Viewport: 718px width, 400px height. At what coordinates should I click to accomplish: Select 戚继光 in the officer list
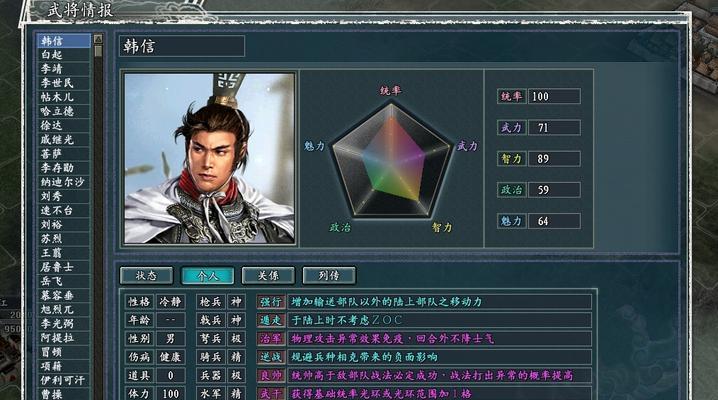click(x=64, y=140)
